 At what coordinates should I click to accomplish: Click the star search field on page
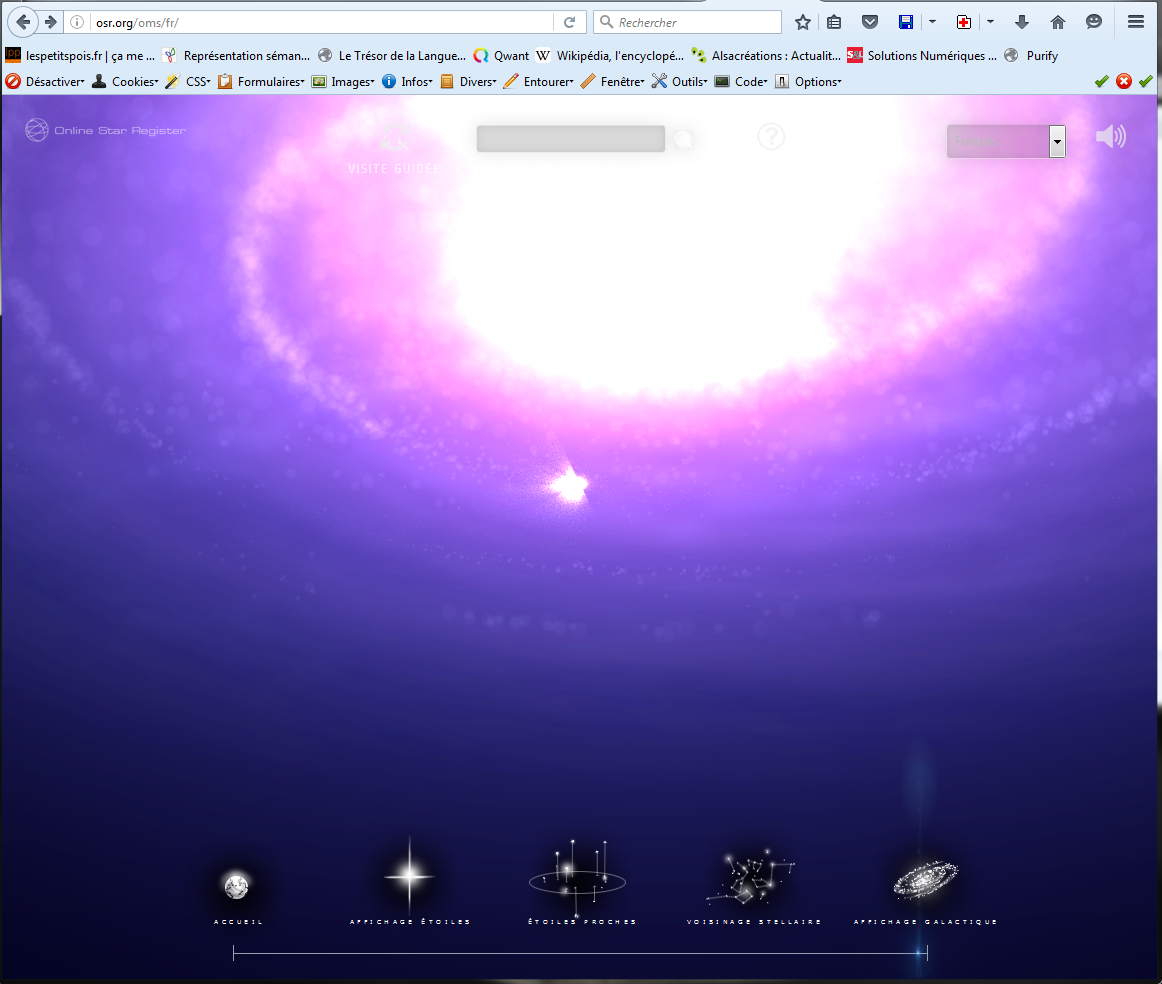571,139
